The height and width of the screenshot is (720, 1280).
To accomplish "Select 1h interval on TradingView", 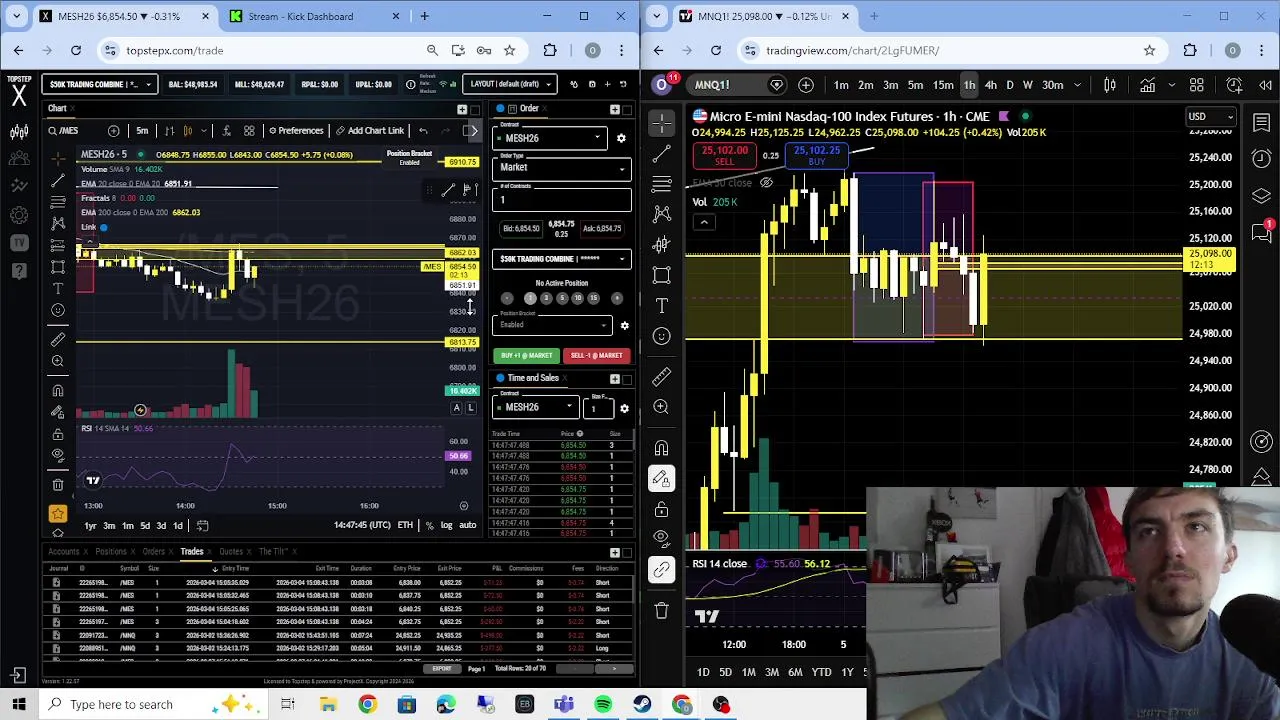I will [x=969, y=85].
